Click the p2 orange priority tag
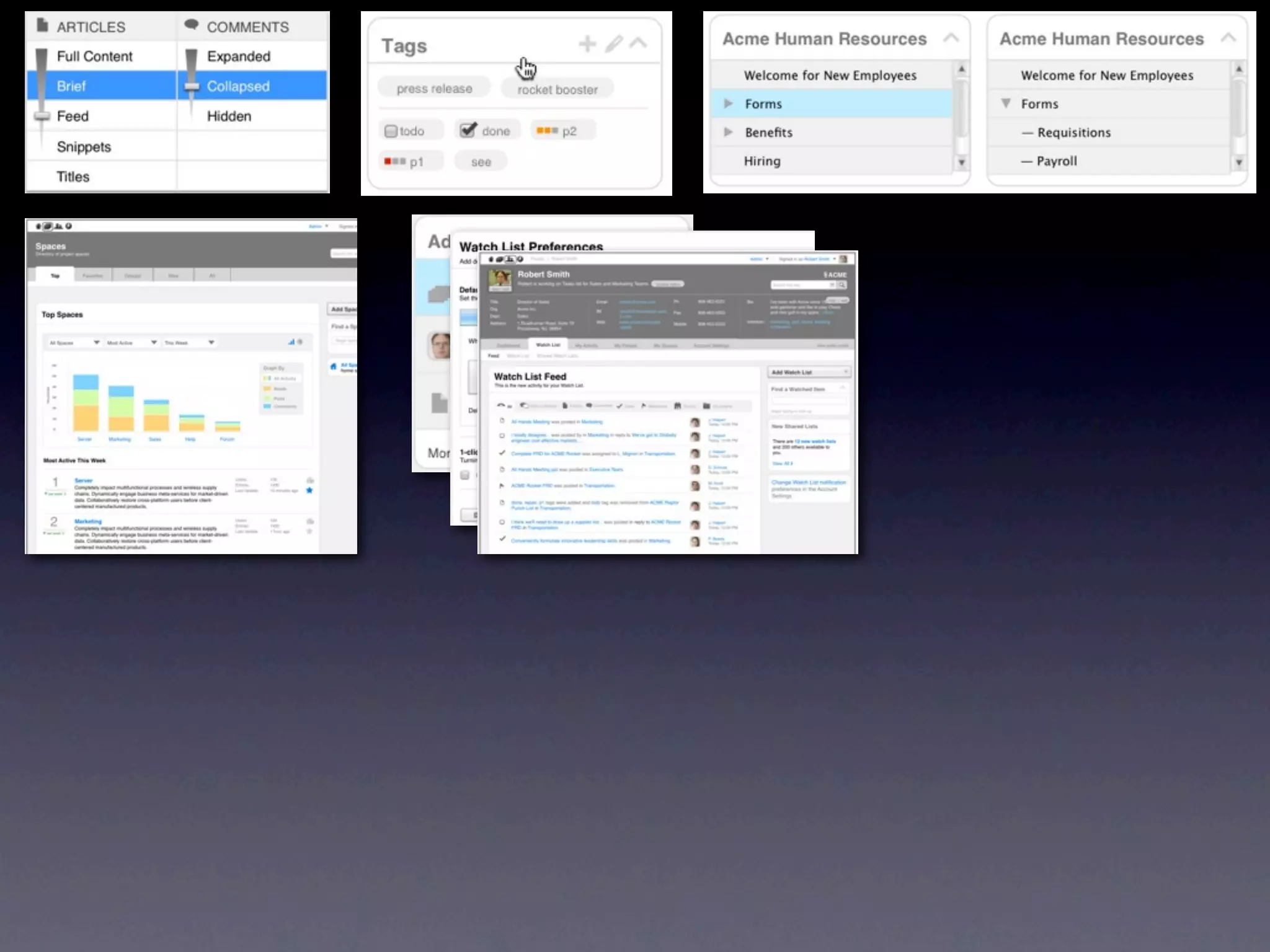This screenshot has height=952, width=1270. 562,131
